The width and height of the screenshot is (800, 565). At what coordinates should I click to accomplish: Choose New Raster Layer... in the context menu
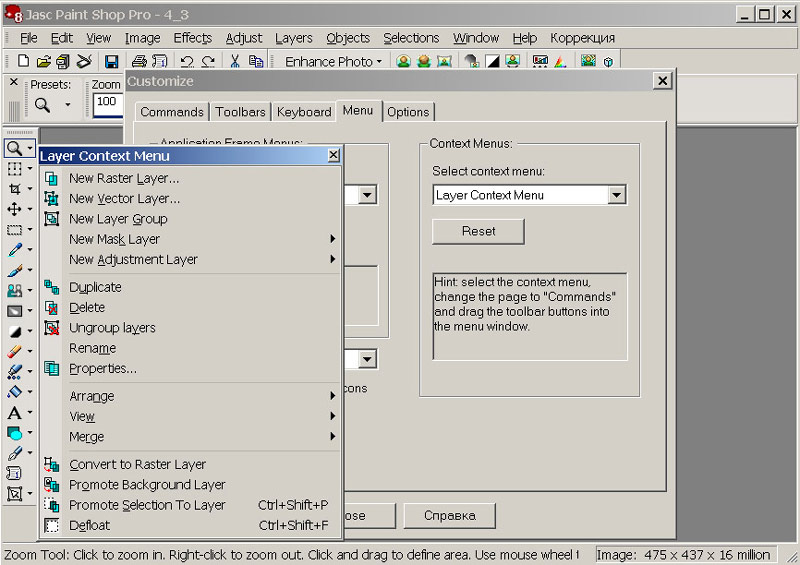190,178
